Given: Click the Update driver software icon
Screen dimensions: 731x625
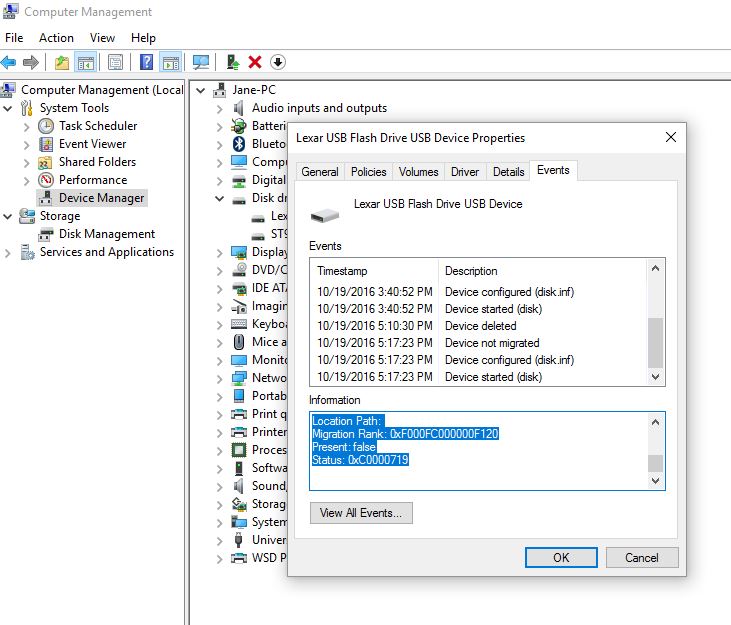Looking at the screenshot, I should [233, 62].
